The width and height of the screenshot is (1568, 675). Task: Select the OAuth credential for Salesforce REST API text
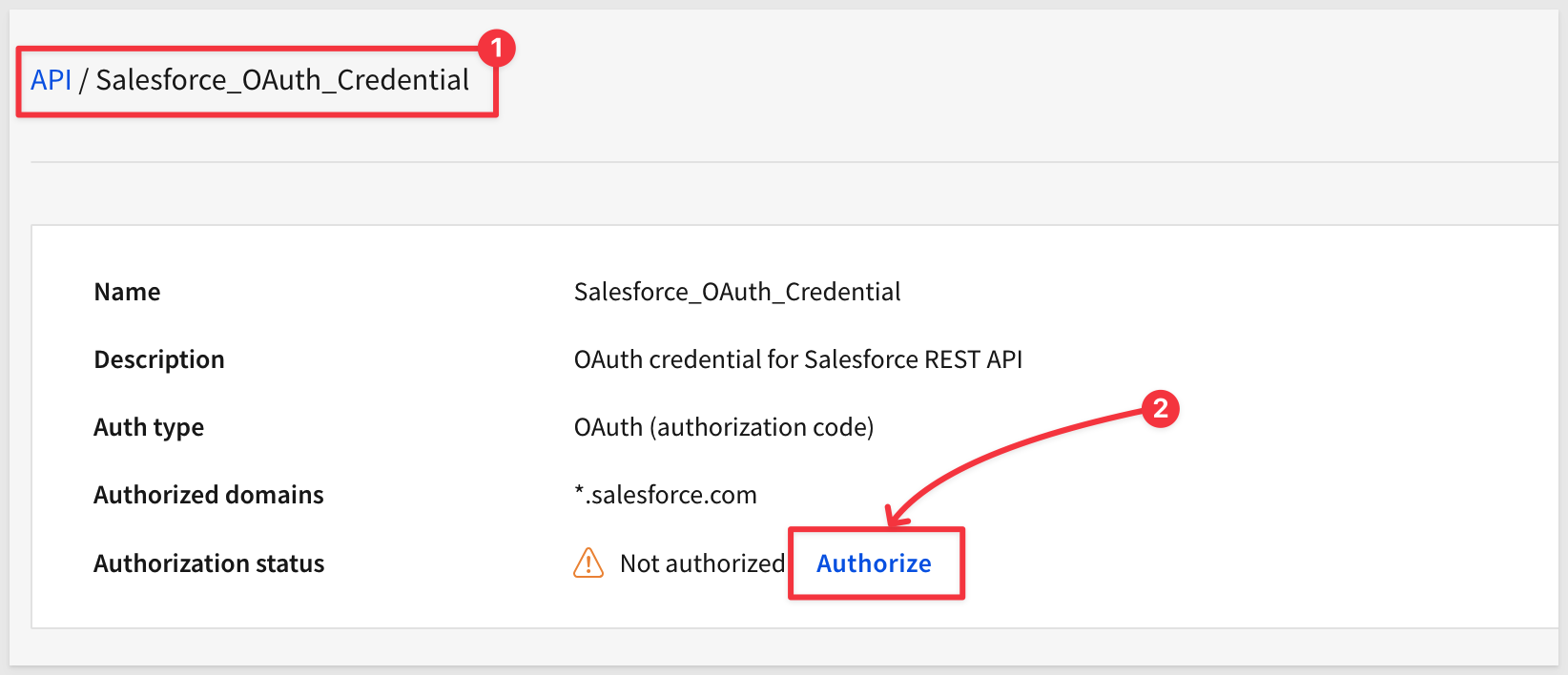797,359
